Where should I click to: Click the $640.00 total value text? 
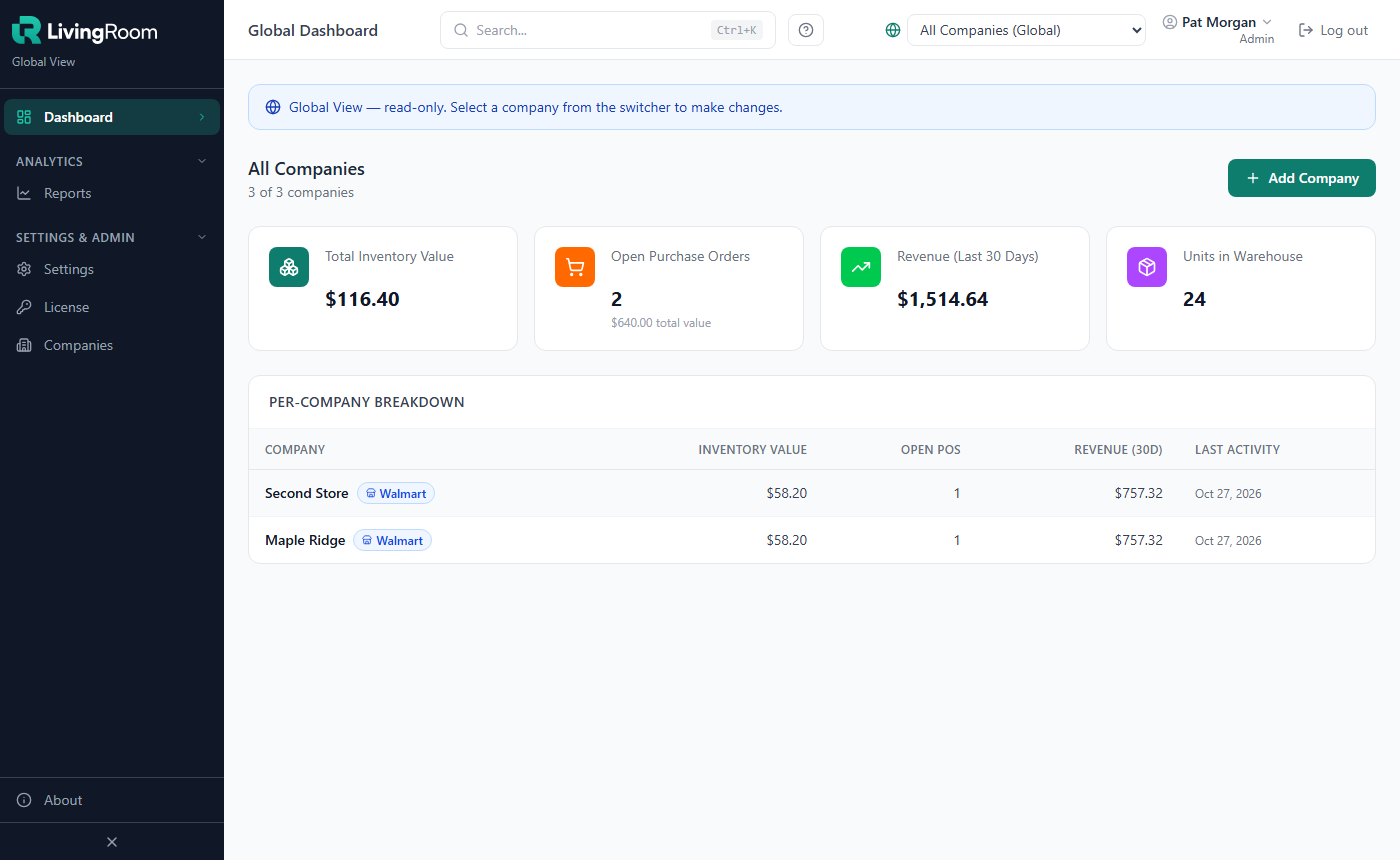(661, 323)
